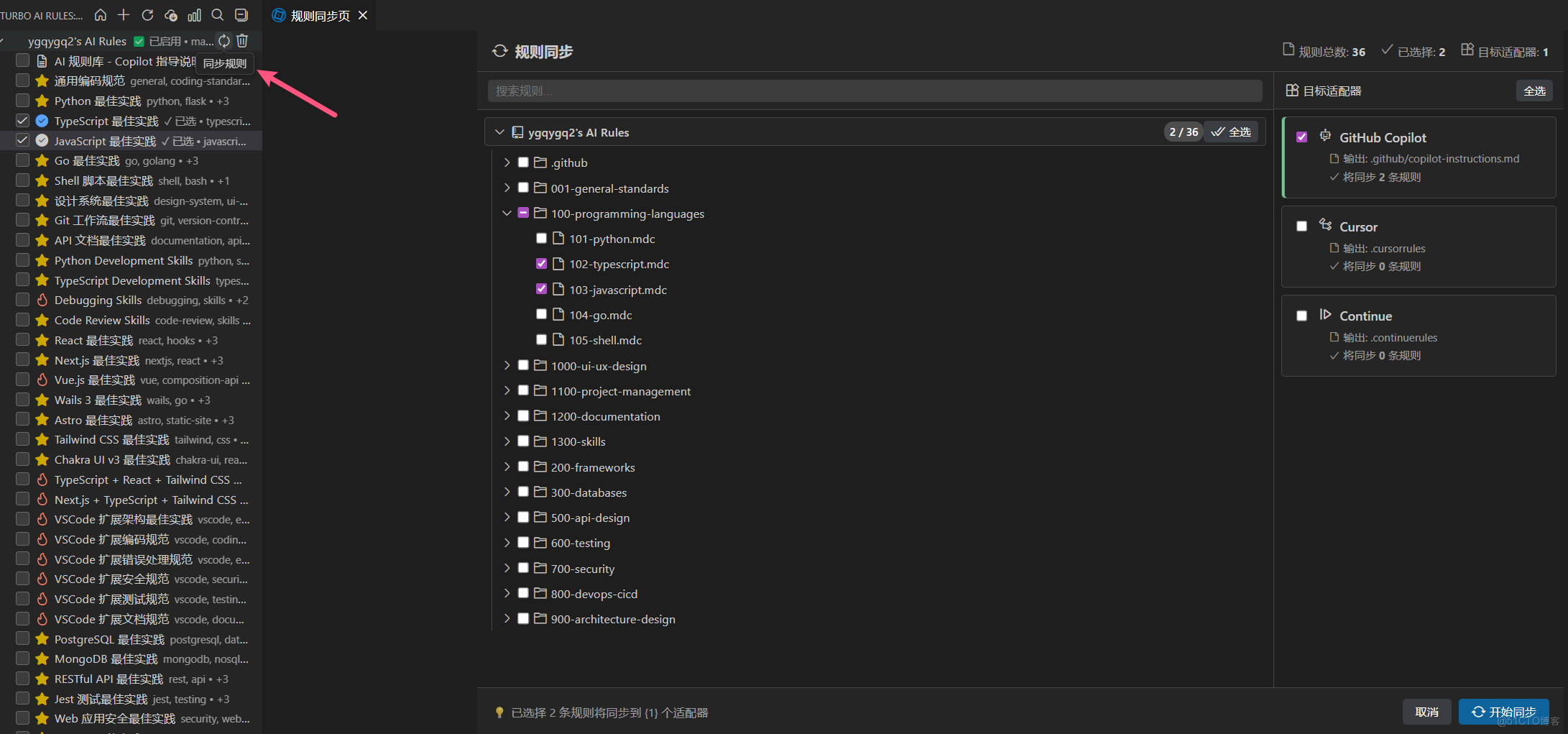
Task: Click the 搜索规则 search field
Action: [875, 91]
